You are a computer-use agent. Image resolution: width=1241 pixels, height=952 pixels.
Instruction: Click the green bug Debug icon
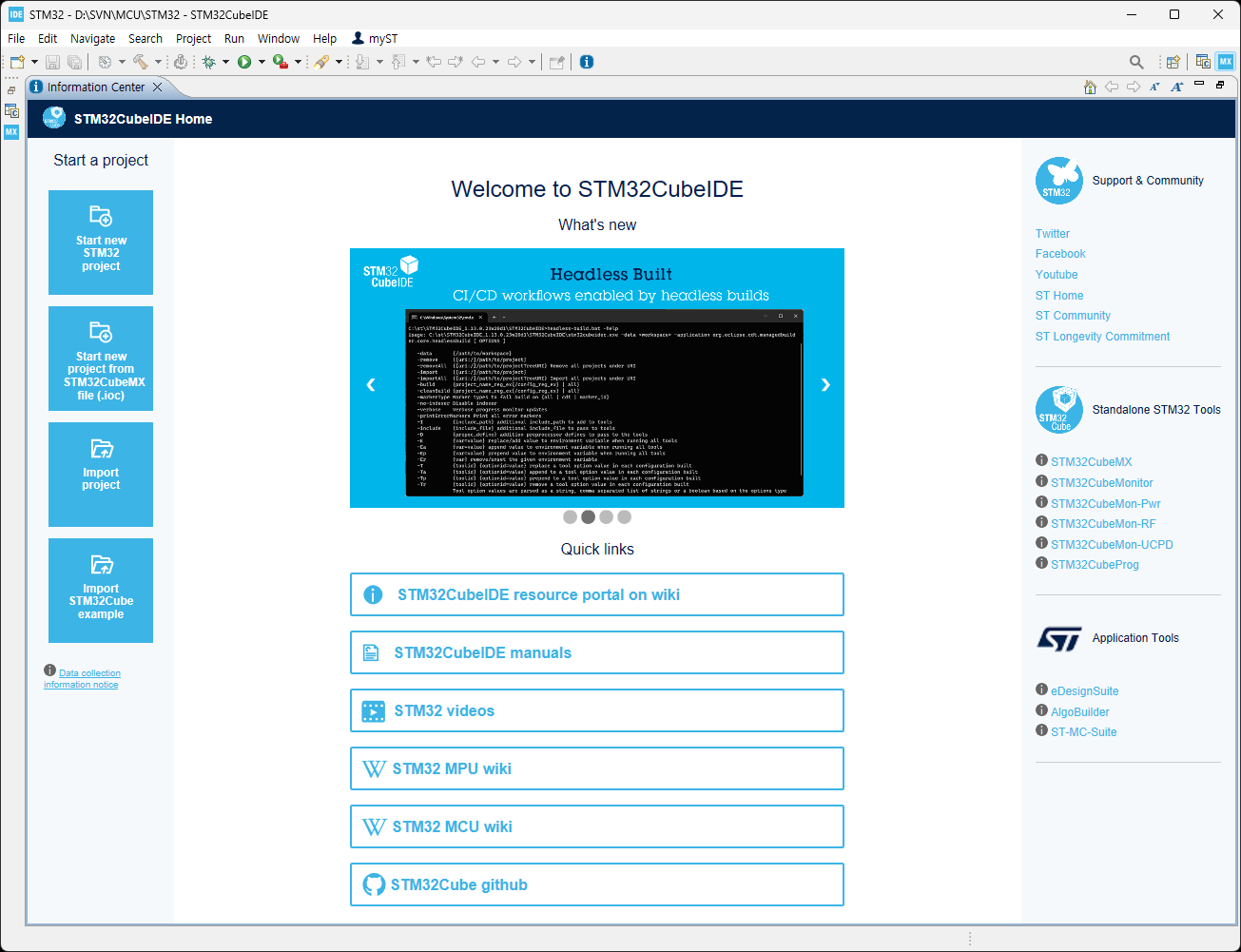point(208,62)
